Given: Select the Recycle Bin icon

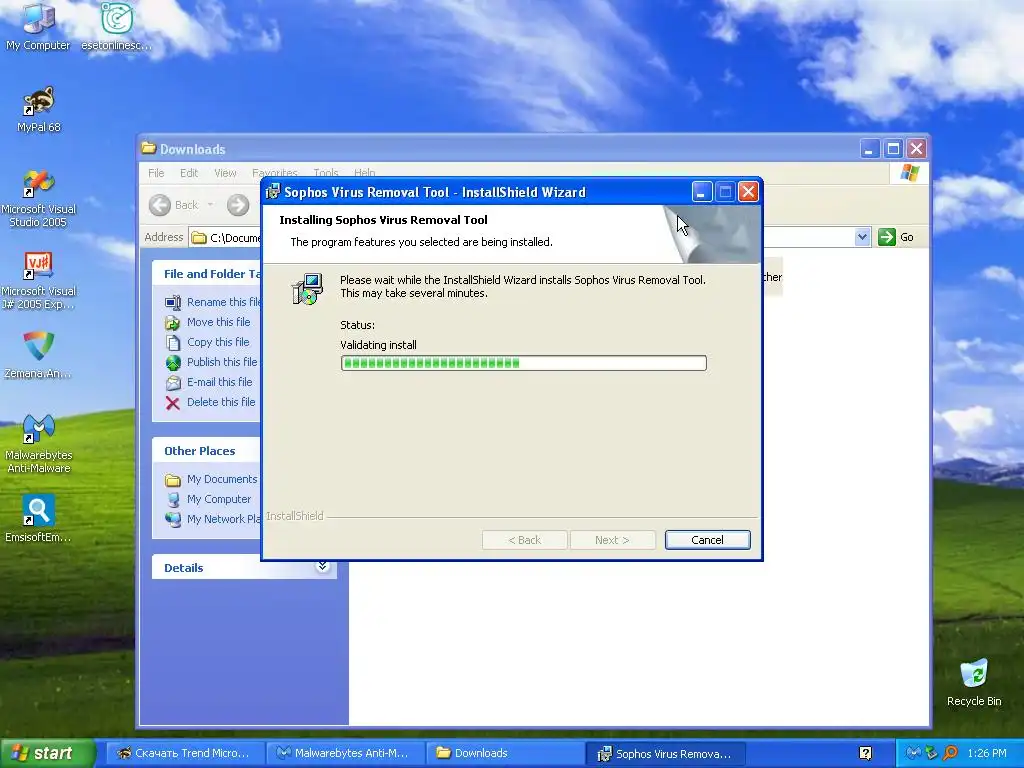Looking at the screenshot, I should pos(974,682).
